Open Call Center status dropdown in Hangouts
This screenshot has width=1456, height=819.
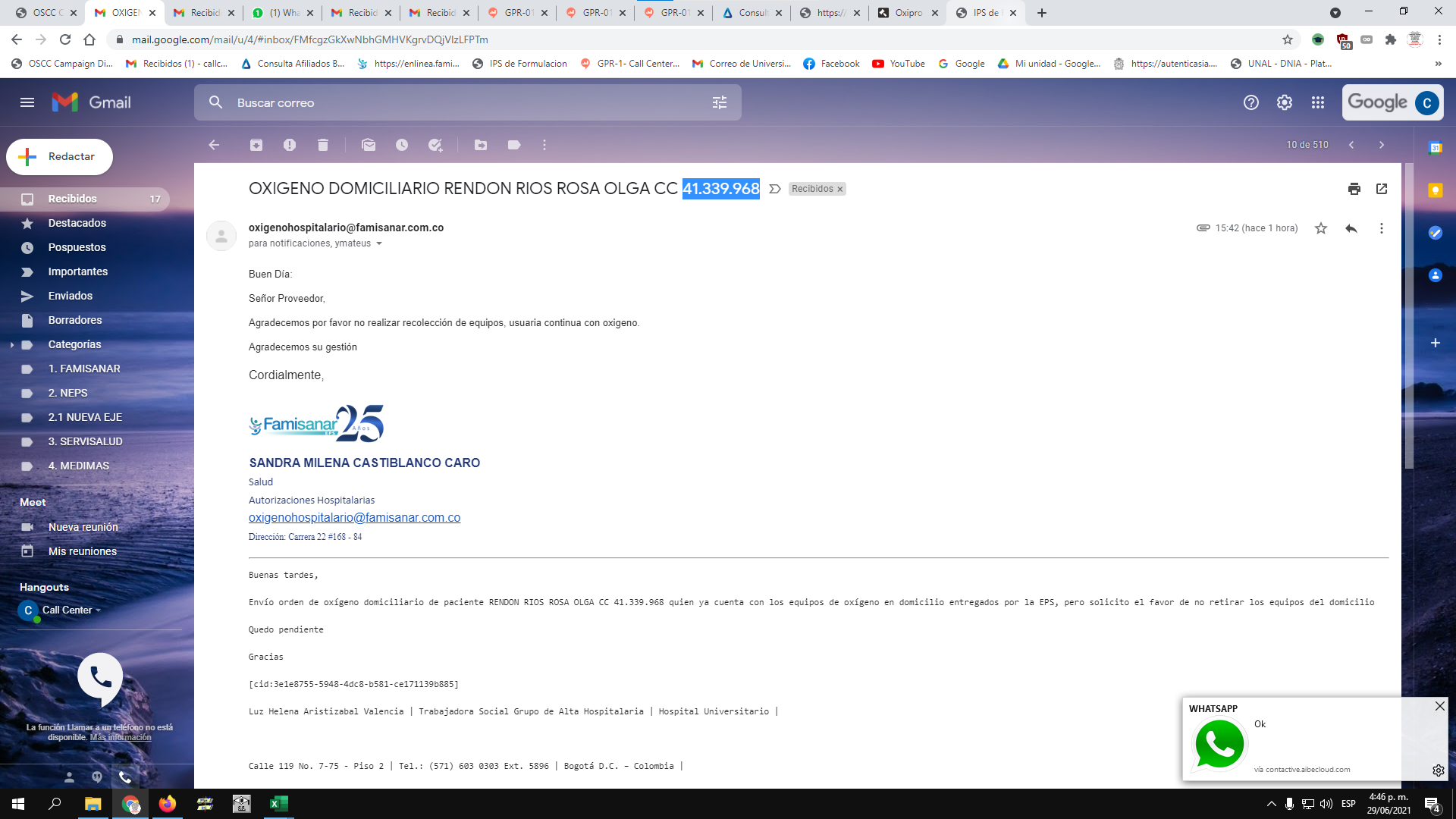(x=99, y=610)
